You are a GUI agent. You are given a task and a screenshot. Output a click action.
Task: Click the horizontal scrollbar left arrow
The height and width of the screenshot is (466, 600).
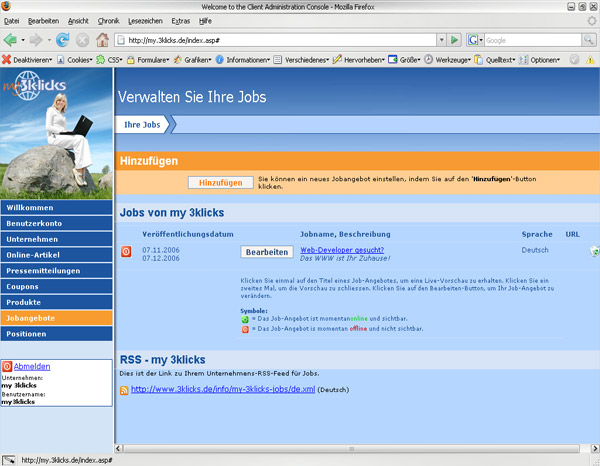pyautogui.click(x=119, y=448)
